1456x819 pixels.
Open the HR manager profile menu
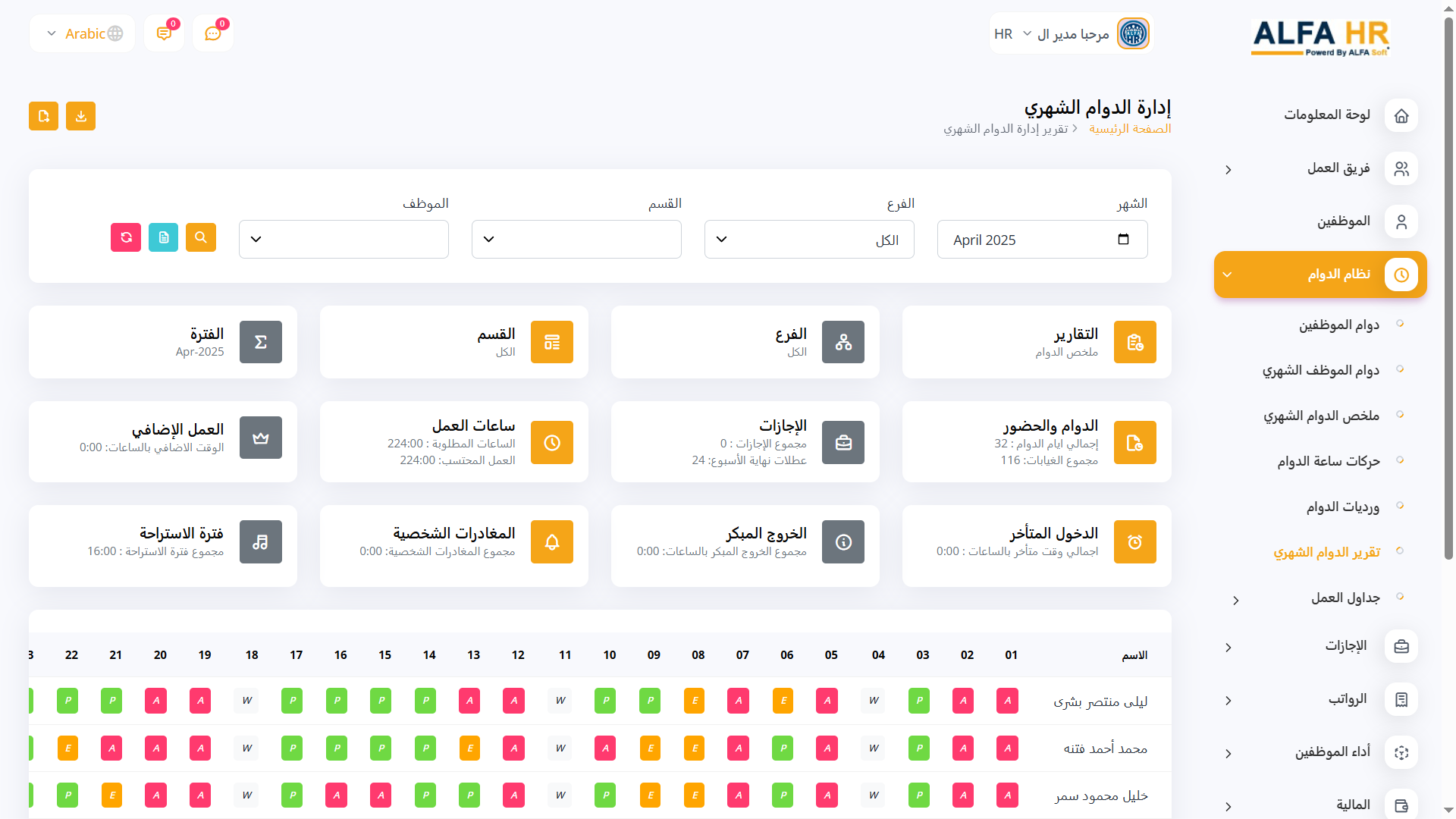1070,34
